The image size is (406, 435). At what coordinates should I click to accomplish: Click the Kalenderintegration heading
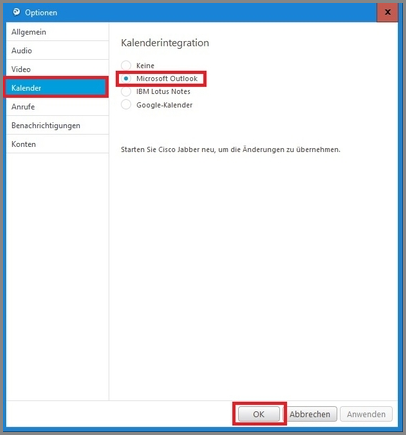[x=165, y=43]
